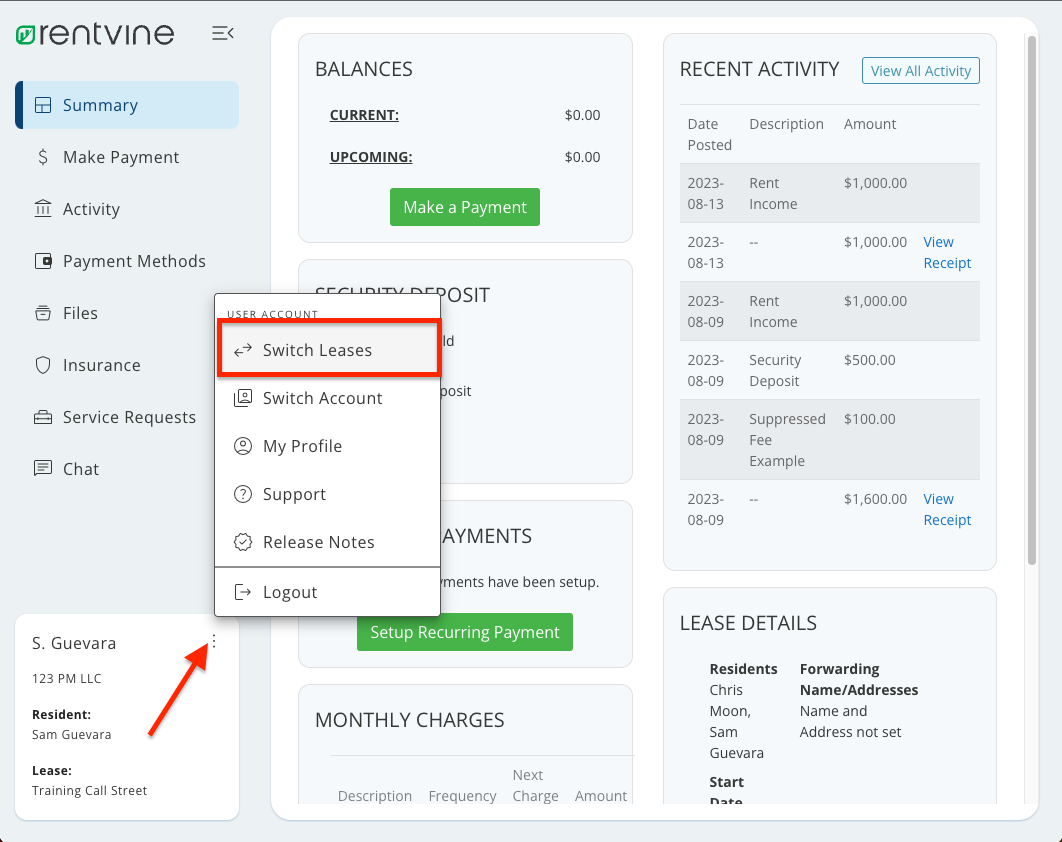Click the Rentvine logo
1062x842 pixels.
(x=96, y=34)
